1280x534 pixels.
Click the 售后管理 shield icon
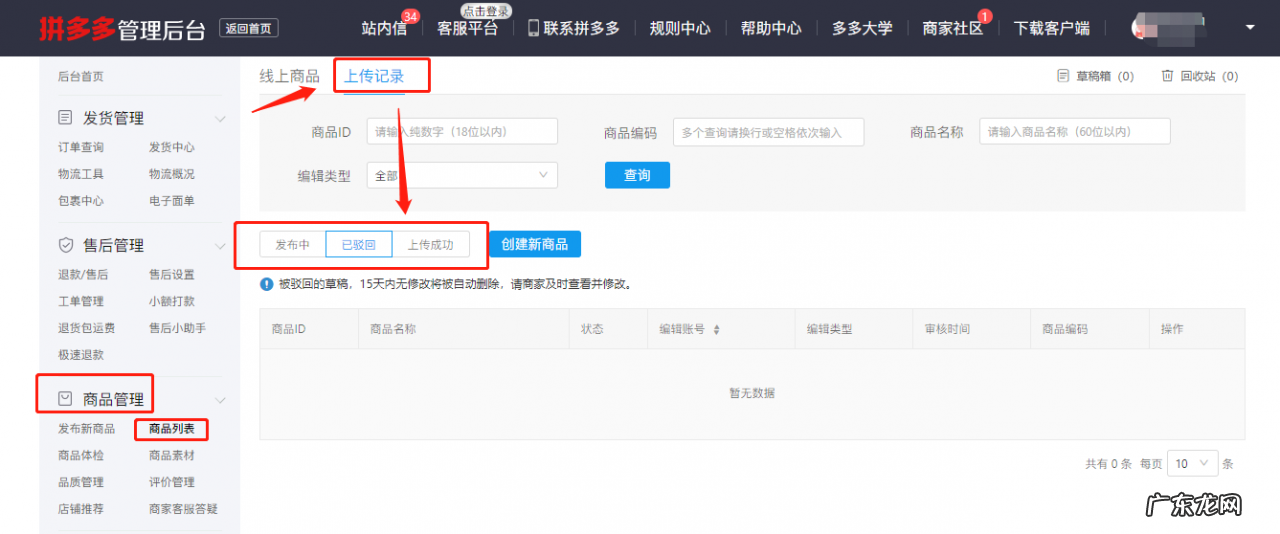[66, 245]
